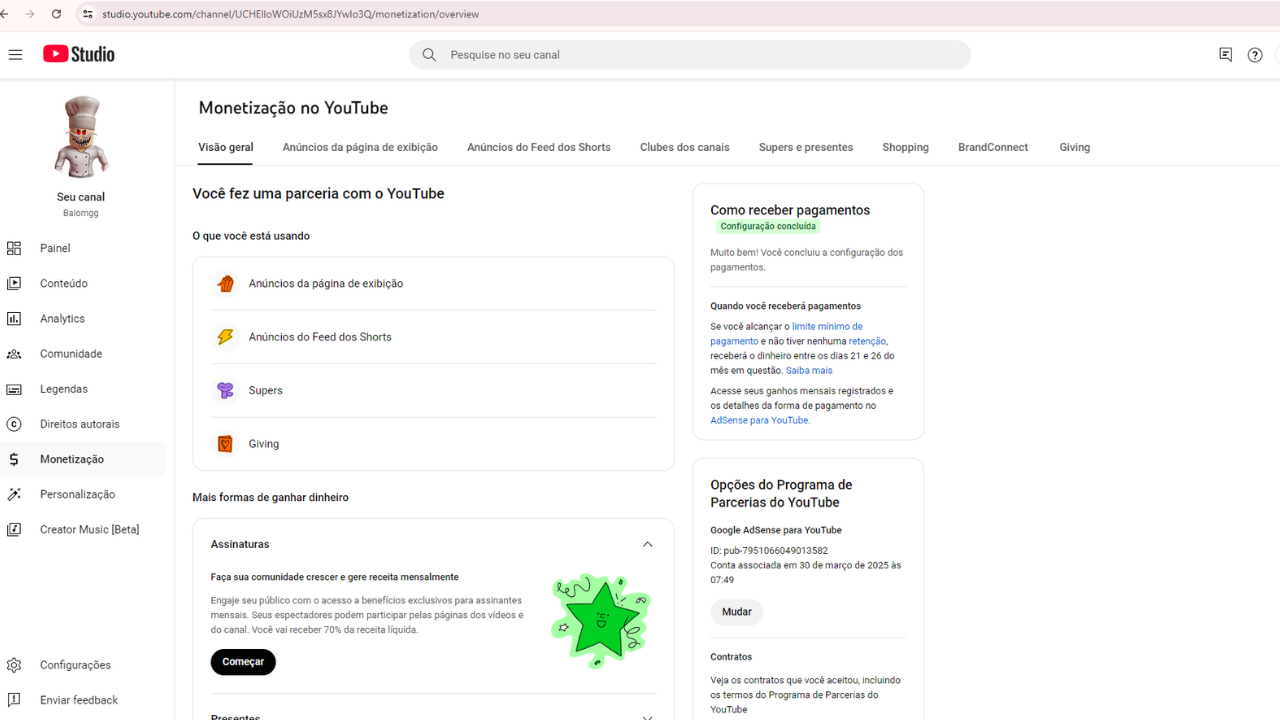Select the Conteúdo sidebar item
The height and width of the screenshot is (720, 1280).
pyautogui.click(x=83, y=283)
